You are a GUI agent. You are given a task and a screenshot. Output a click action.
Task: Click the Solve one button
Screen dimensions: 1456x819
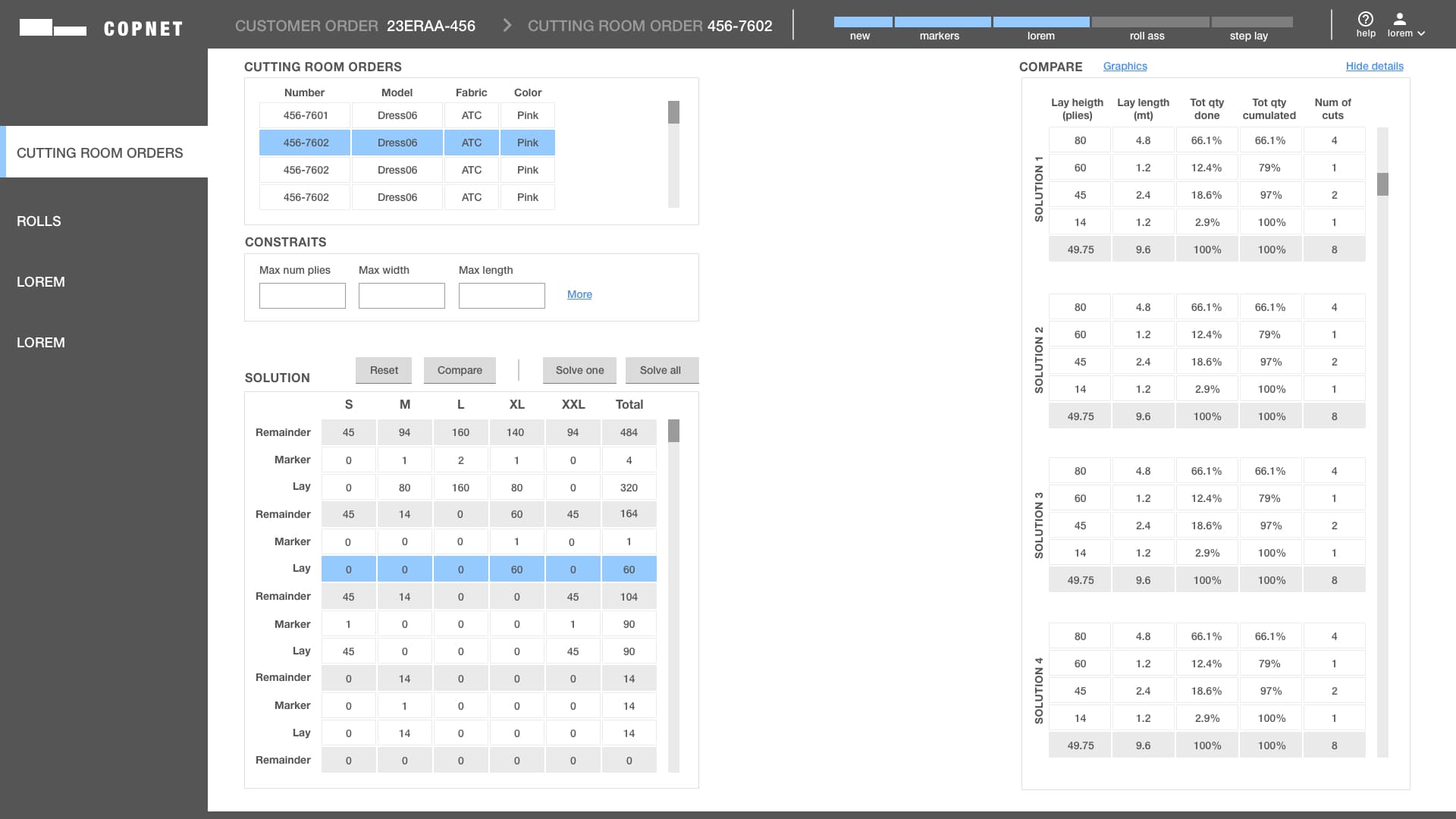tap(579, 370)
